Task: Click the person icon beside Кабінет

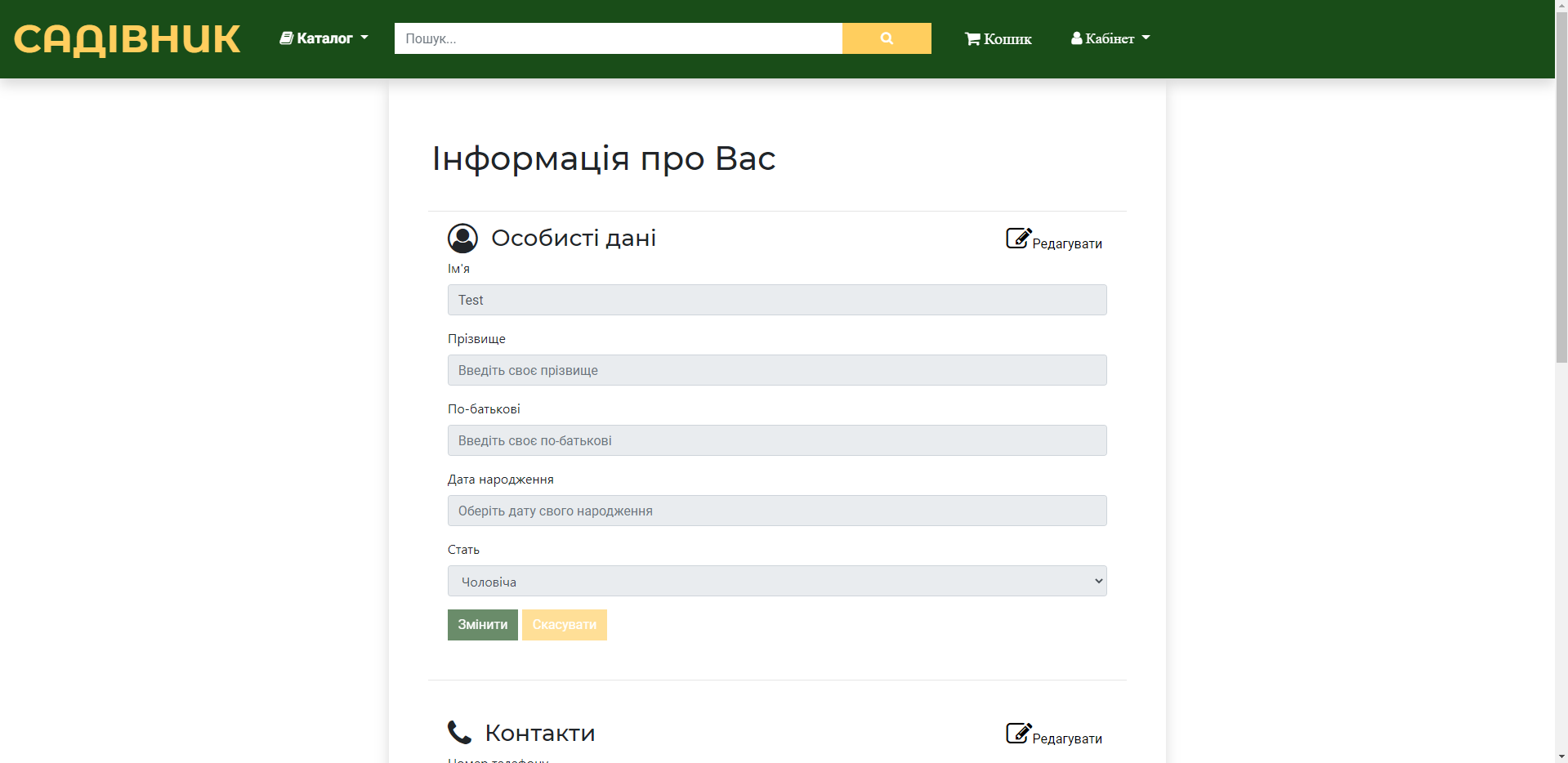Action: pyautogui.click(x=1077, y=38)
